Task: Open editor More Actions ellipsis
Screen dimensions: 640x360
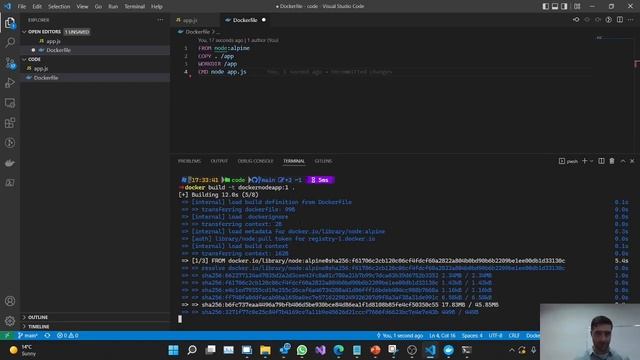Action: (x=631, y=20)
